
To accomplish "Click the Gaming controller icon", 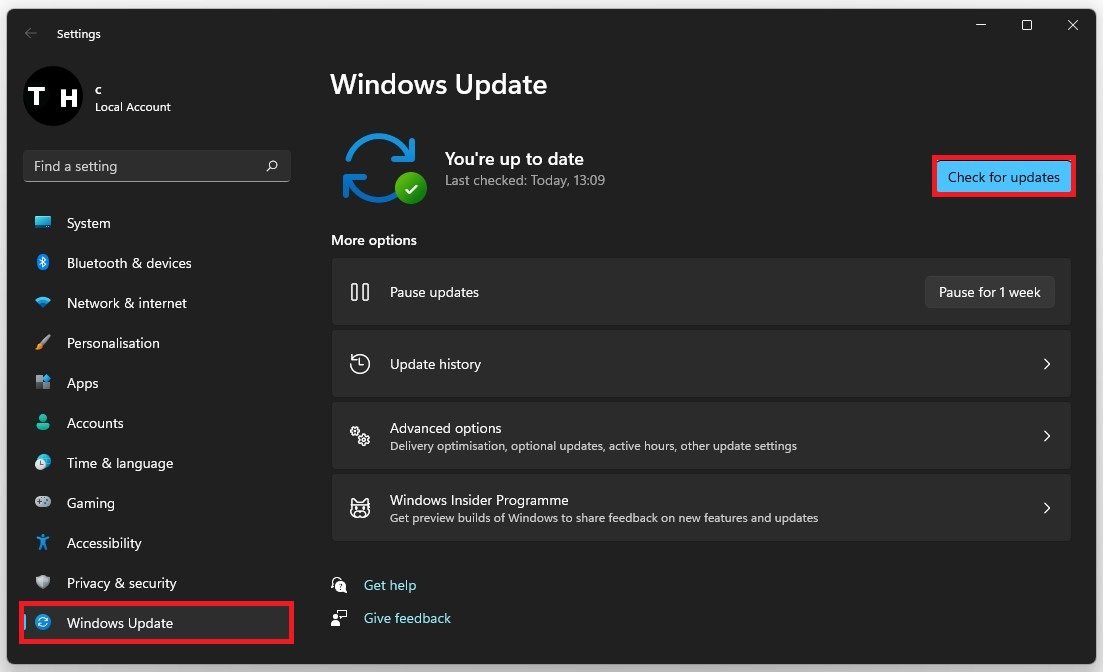I will 43,502.
